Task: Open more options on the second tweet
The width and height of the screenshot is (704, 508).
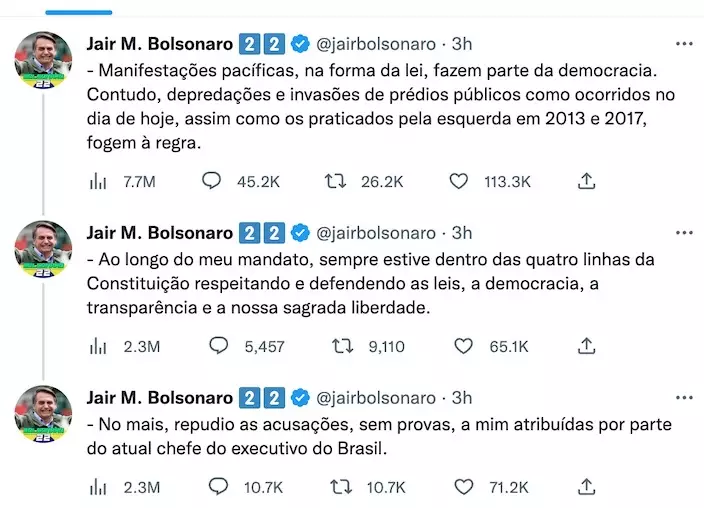Action: point(684,233)
